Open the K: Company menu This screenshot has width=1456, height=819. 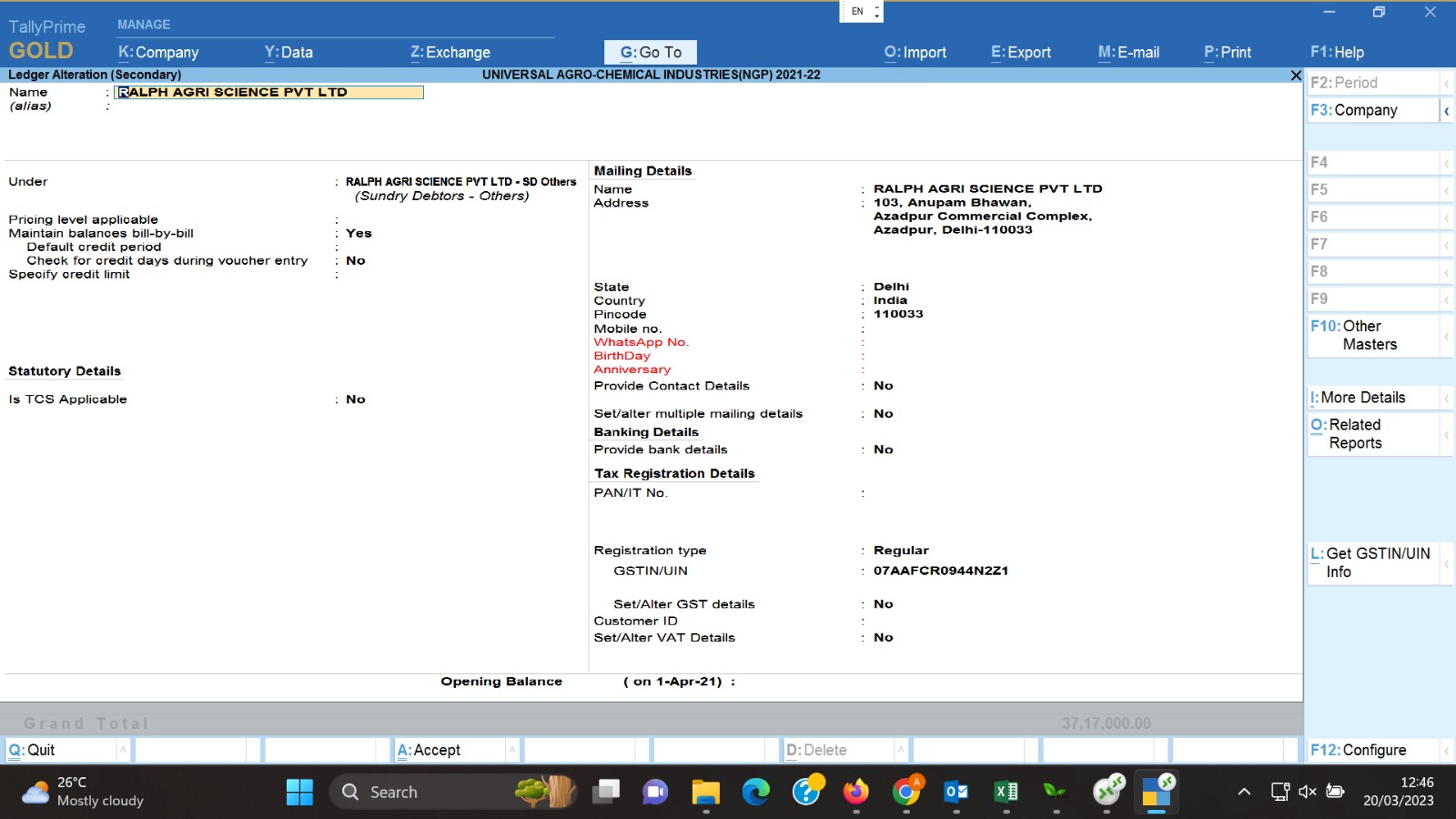[158, 53]
